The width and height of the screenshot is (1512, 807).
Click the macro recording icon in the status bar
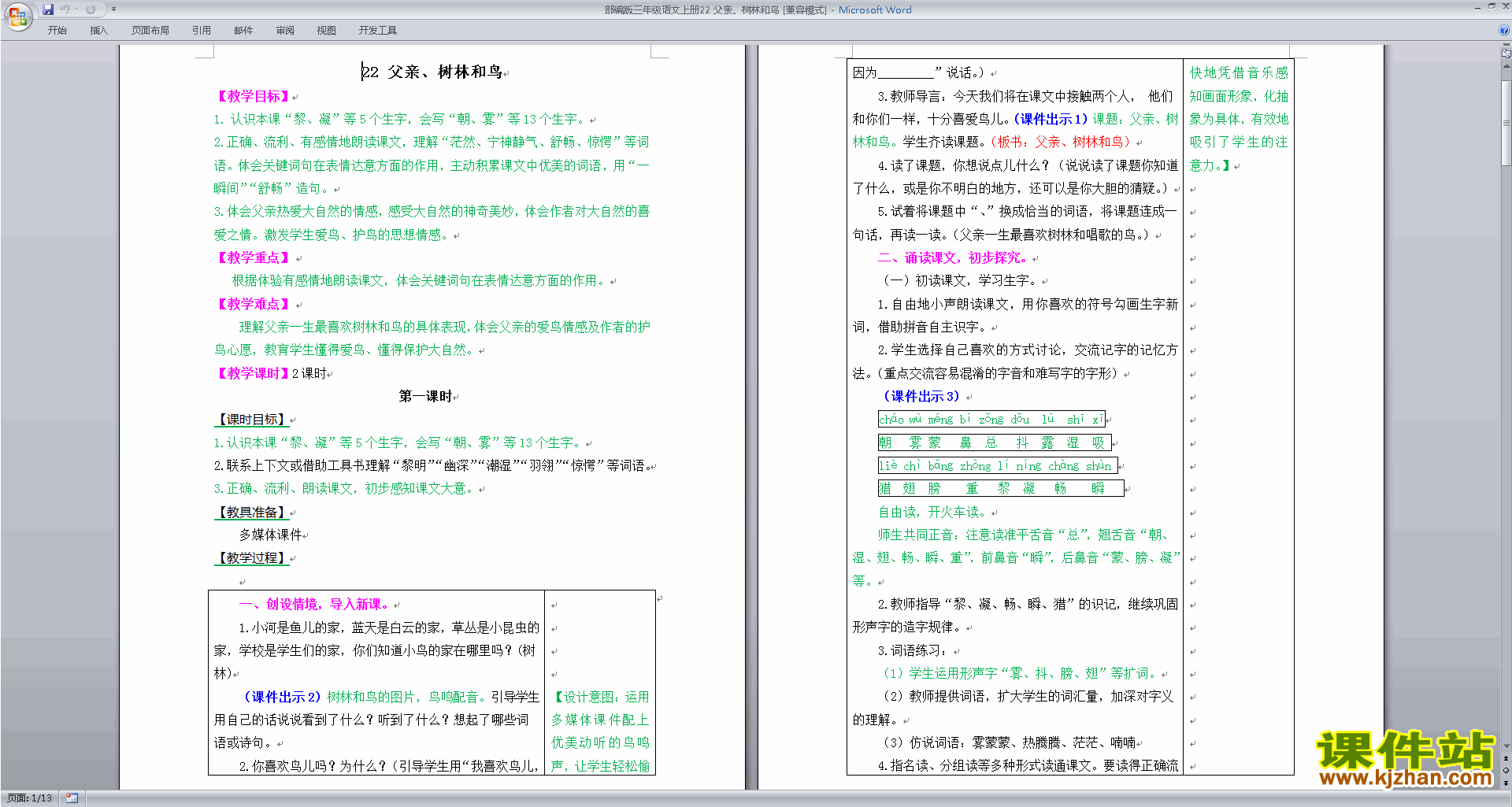click(x=72, y=798)
